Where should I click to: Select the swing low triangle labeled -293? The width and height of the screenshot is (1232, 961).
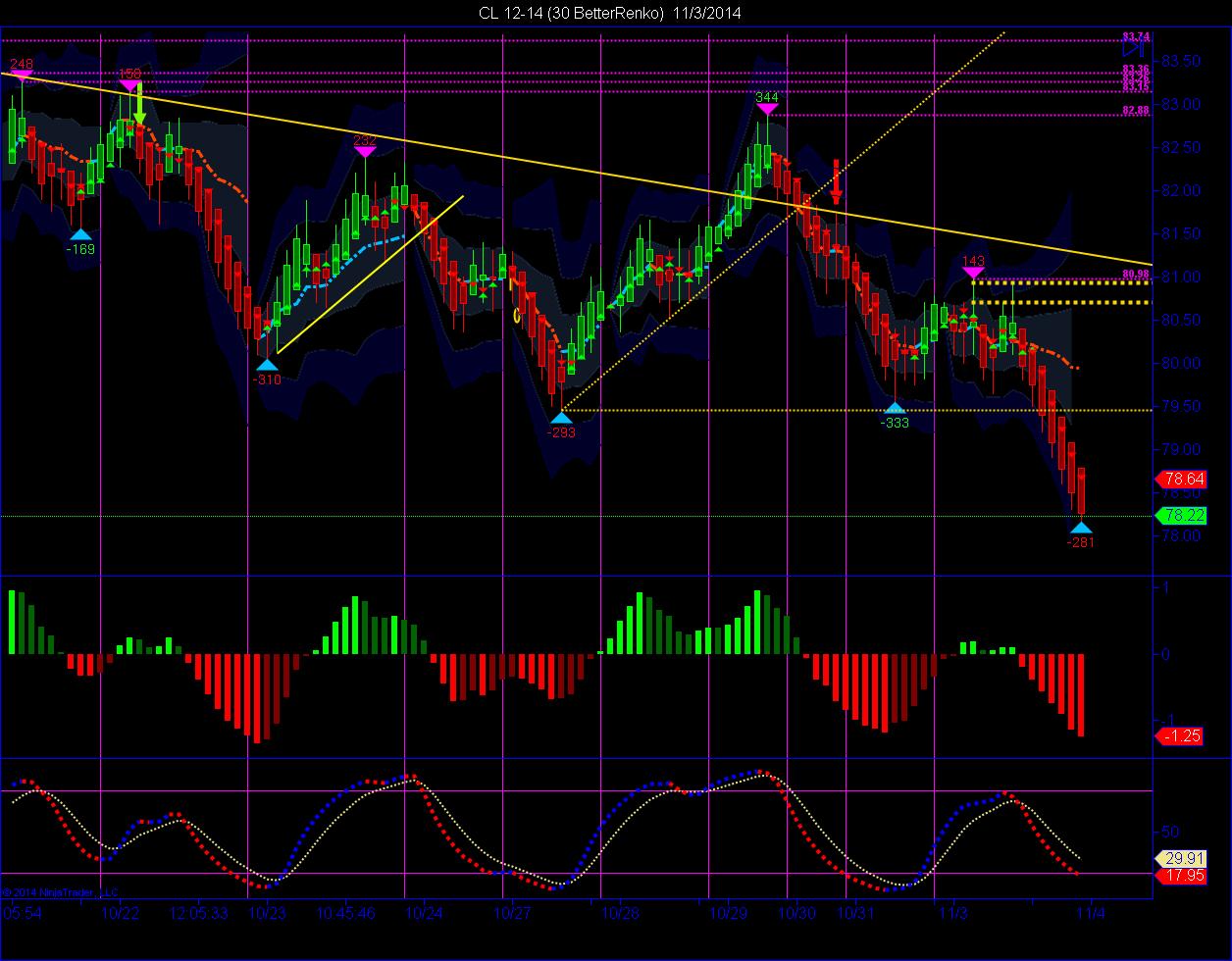tap(561, 417)
